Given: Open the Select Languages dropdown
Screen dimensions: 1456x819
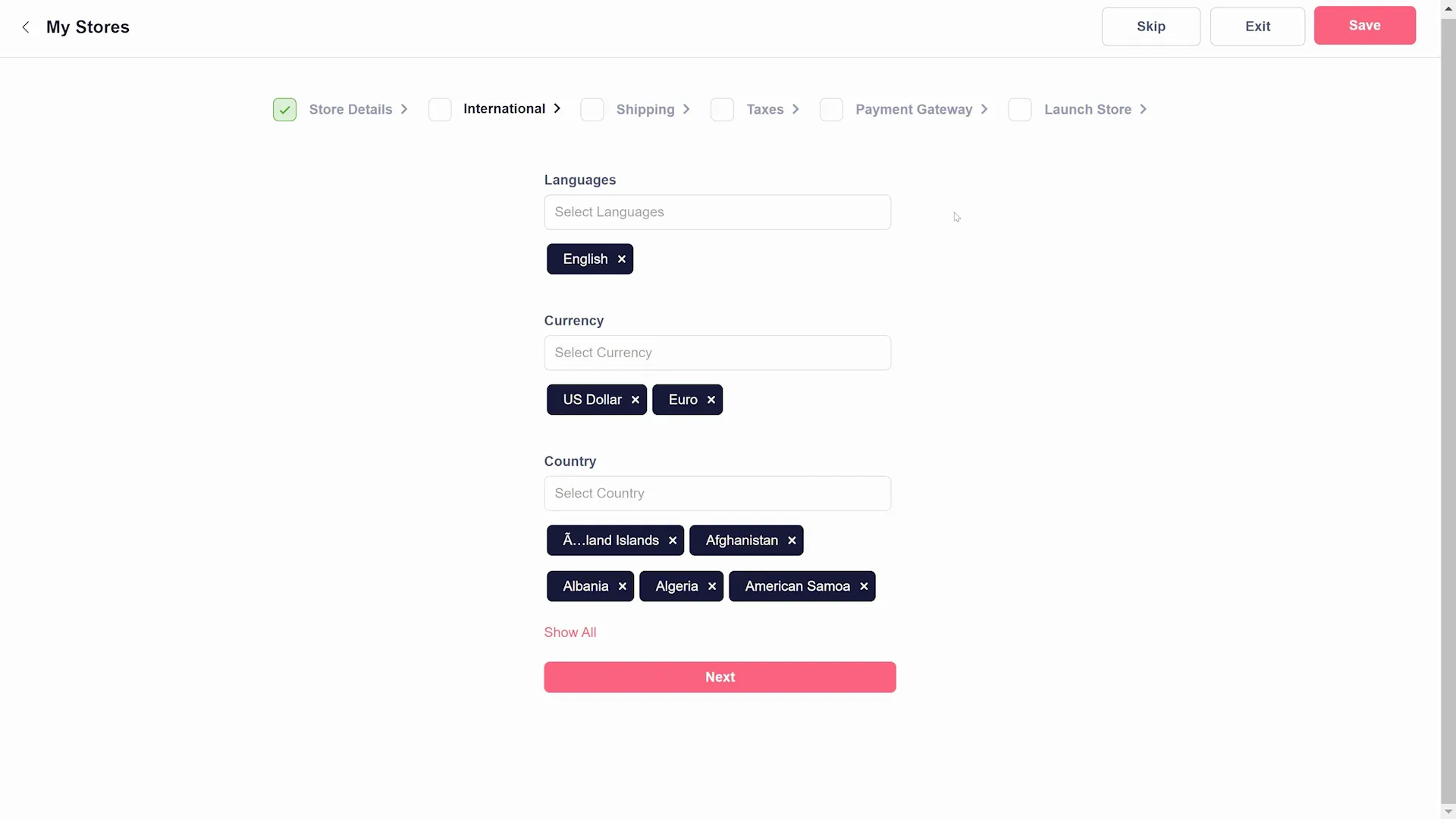Looking at the screenshot, I should (717, 212).
